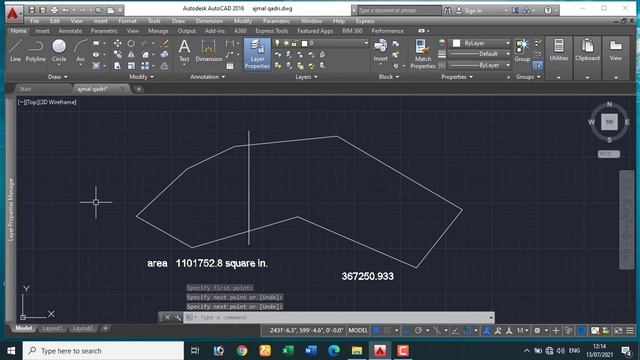Expand the Properties panel dropdown
This screenshot has height=360, width=640.
(x=457, y=77)
